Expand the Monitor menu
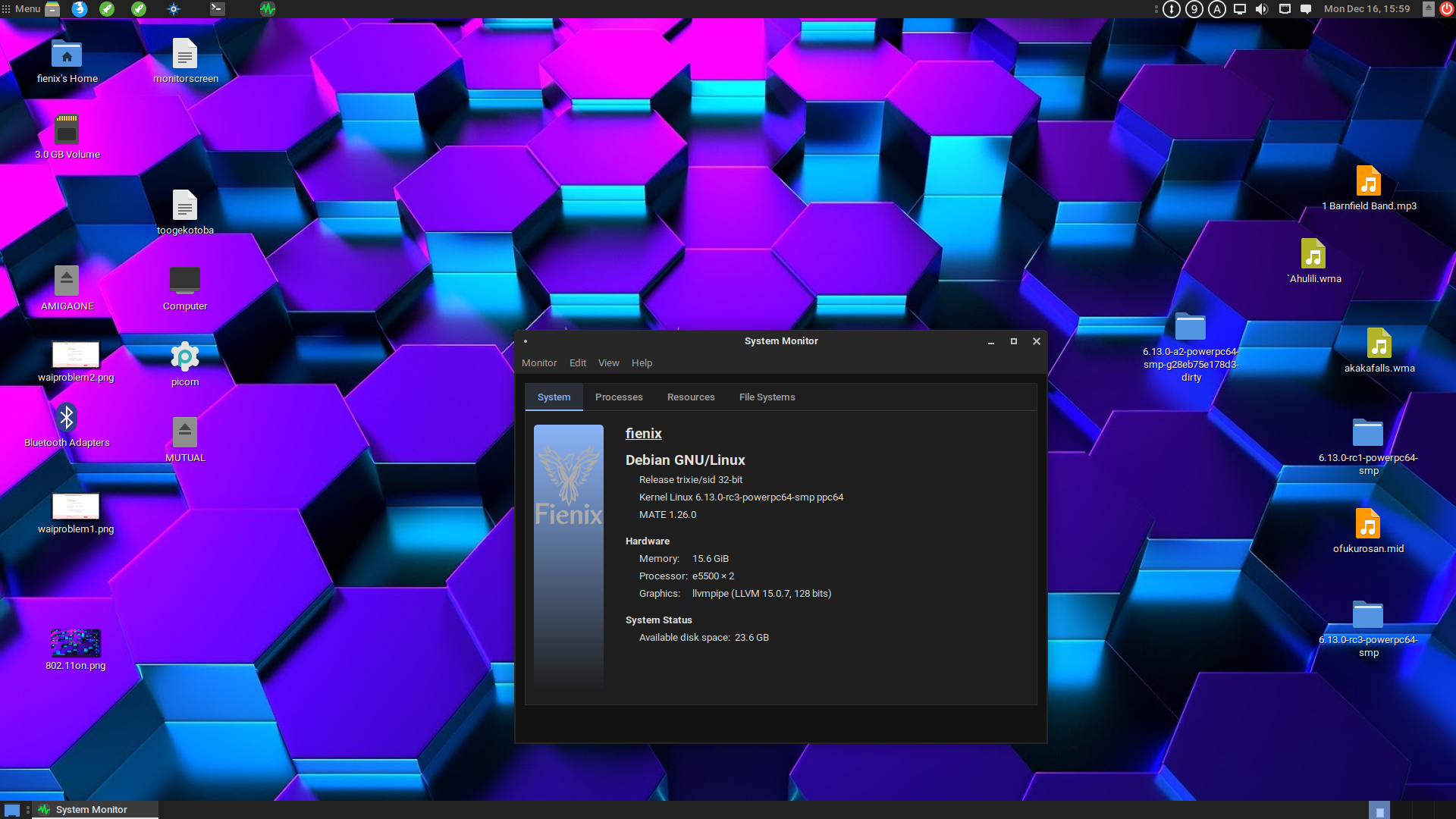The height and width of the screenshot is (819, 1456). 539,363
